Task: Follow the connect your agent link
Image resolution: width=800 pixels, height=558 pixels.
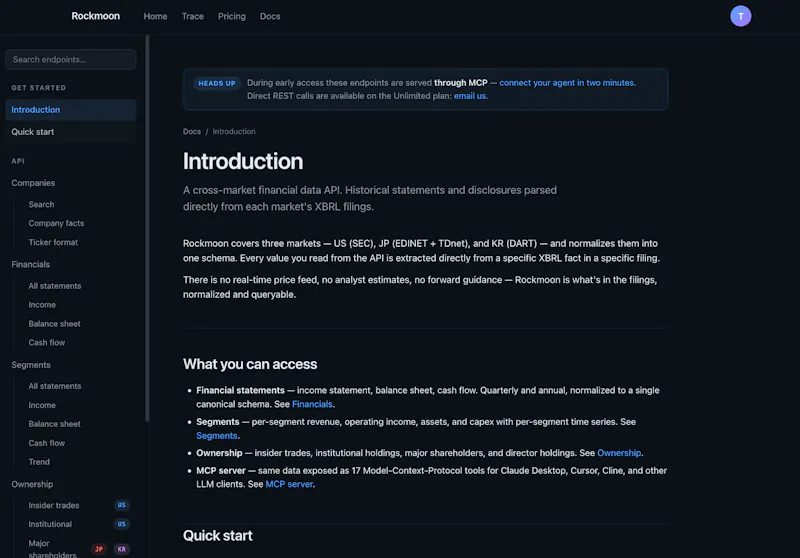Action: pos(567,83)
